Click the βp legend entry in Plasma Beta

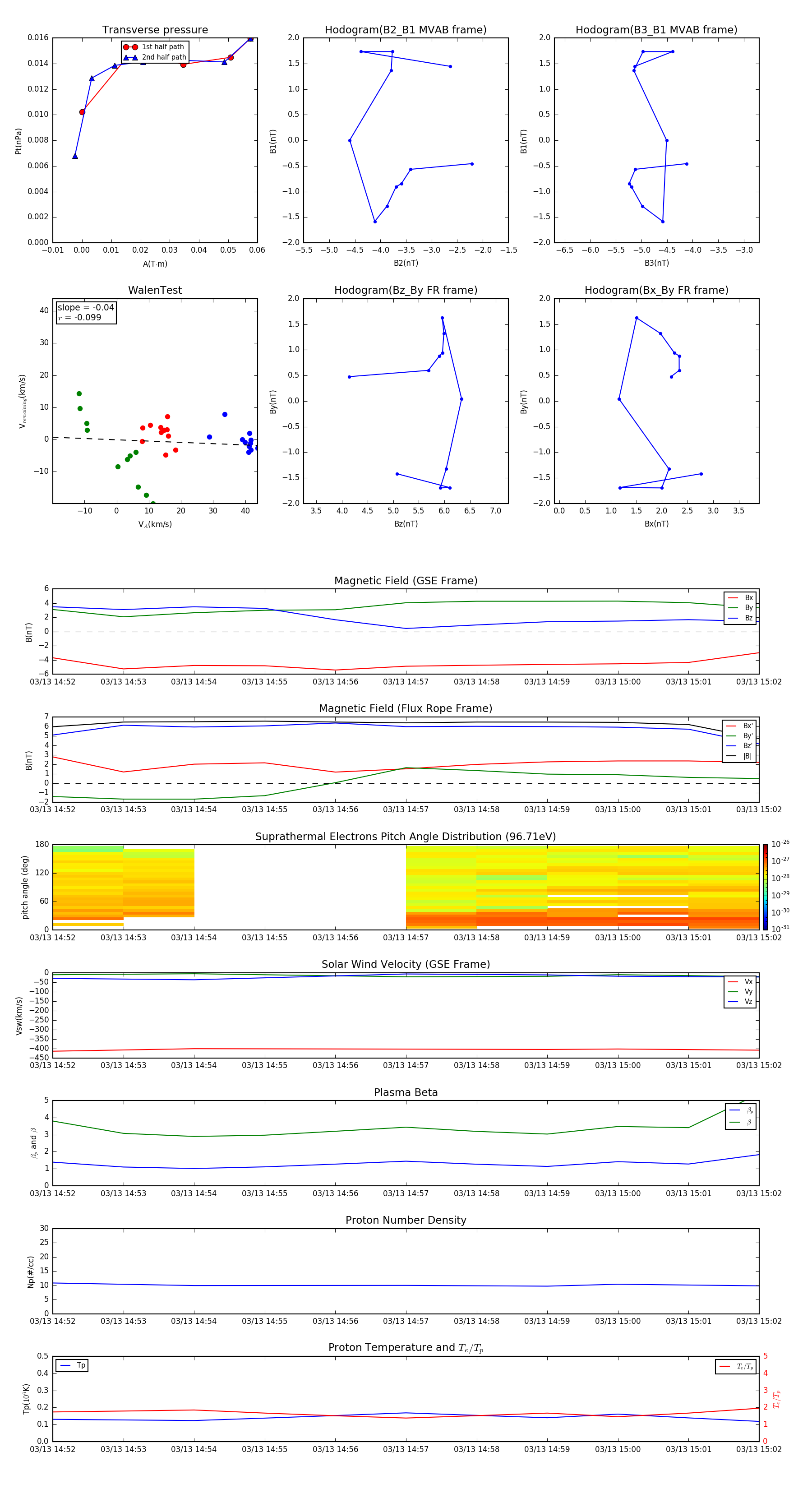pos(741,1111)
